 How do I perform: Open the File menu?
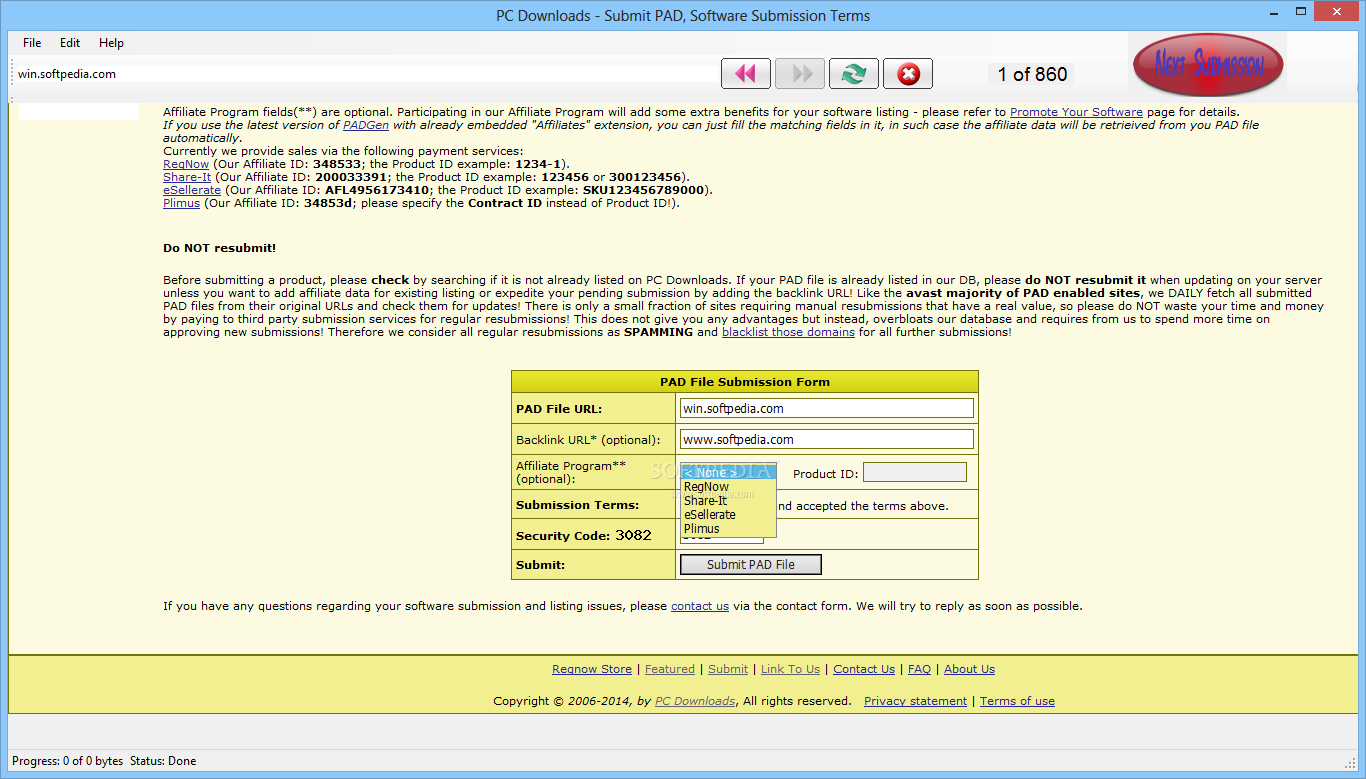[32, 43]
